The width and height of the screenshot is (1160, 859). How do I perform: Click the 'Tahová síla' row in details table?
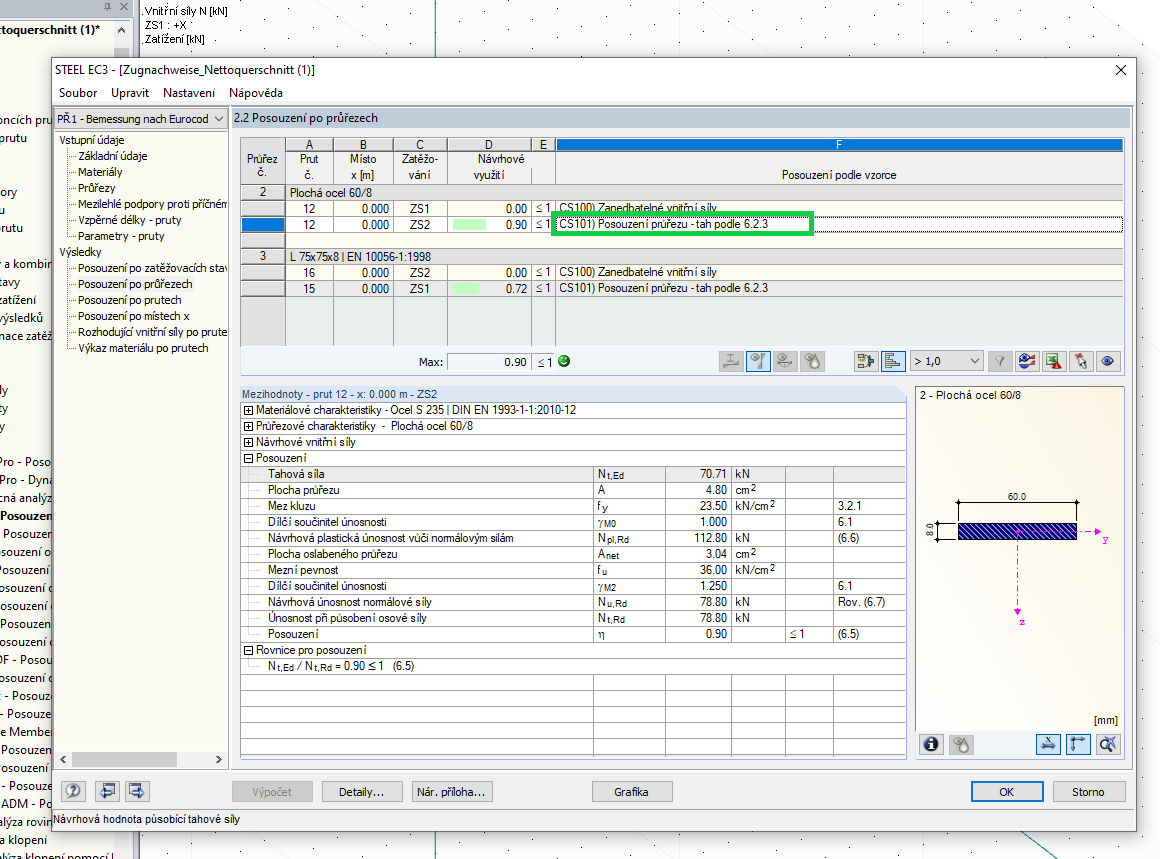tap(573, 474)
